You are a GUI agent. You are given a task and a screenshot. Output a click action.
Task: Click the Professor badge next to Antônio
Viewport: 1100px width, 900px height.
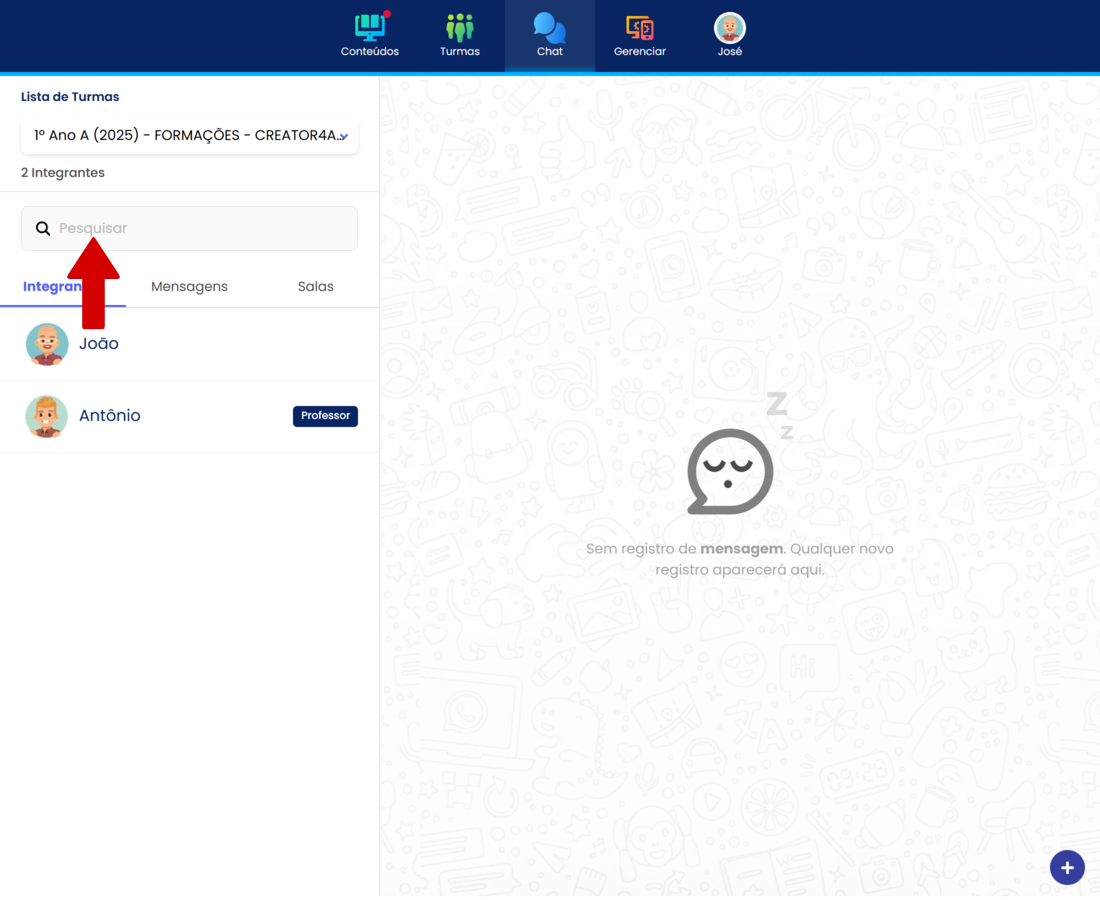point(325,416)
